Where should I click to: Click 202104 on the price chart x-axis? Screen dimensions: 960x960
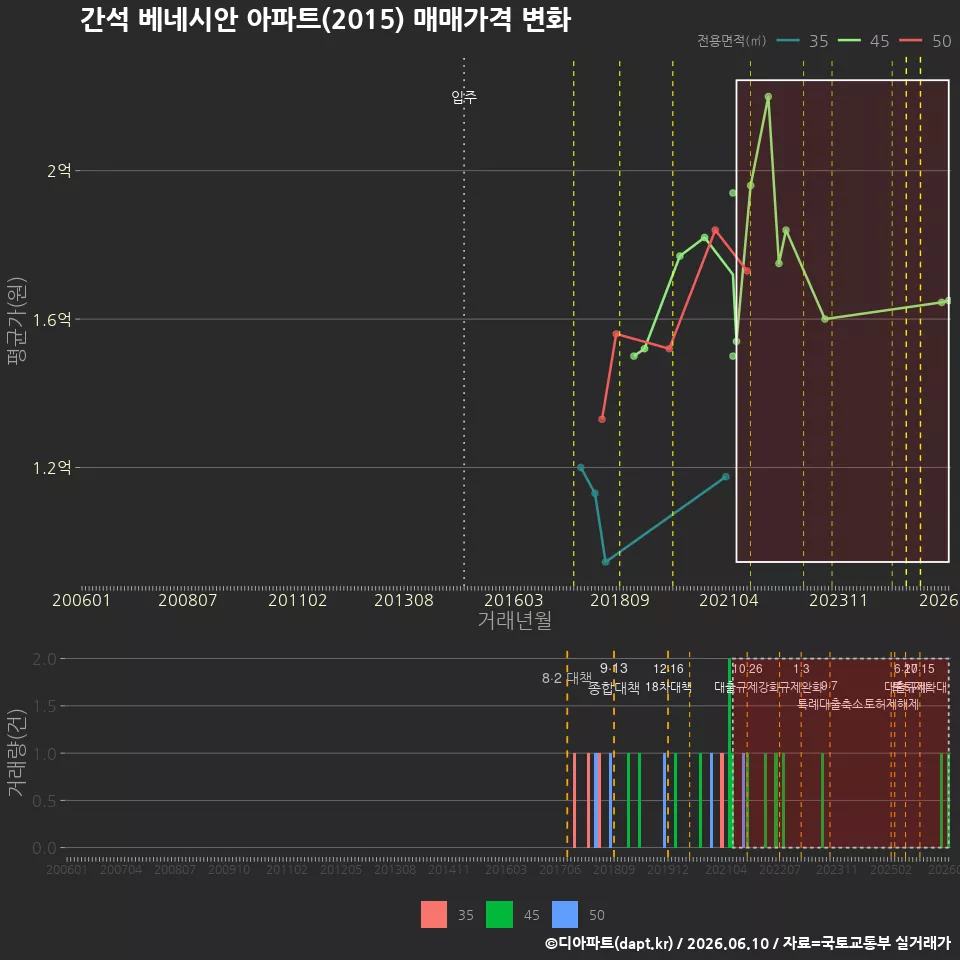[x=729, y=600]
